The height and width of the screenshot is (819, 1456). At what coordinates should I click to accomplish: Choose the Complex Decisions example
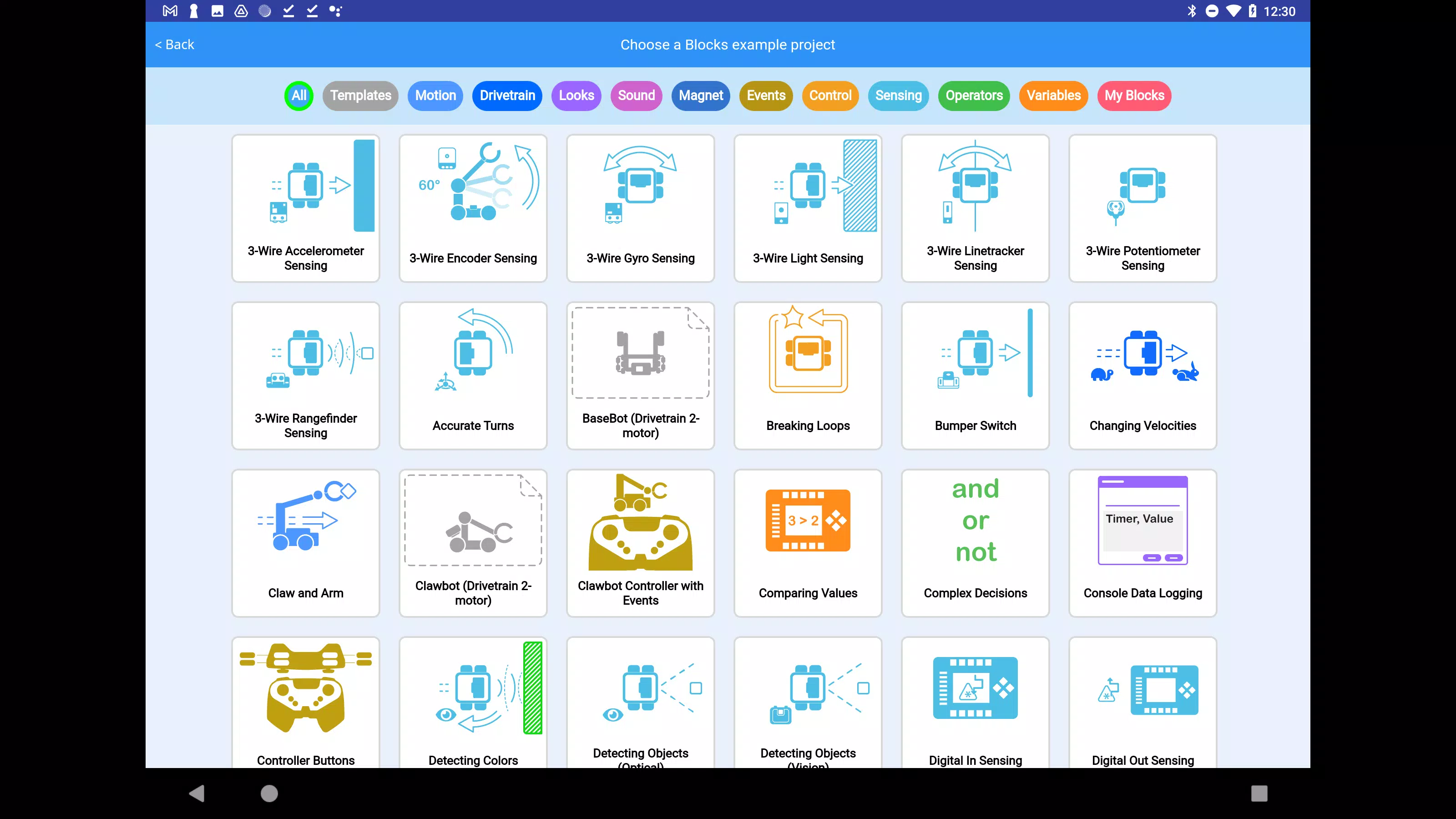pos(975,543)
